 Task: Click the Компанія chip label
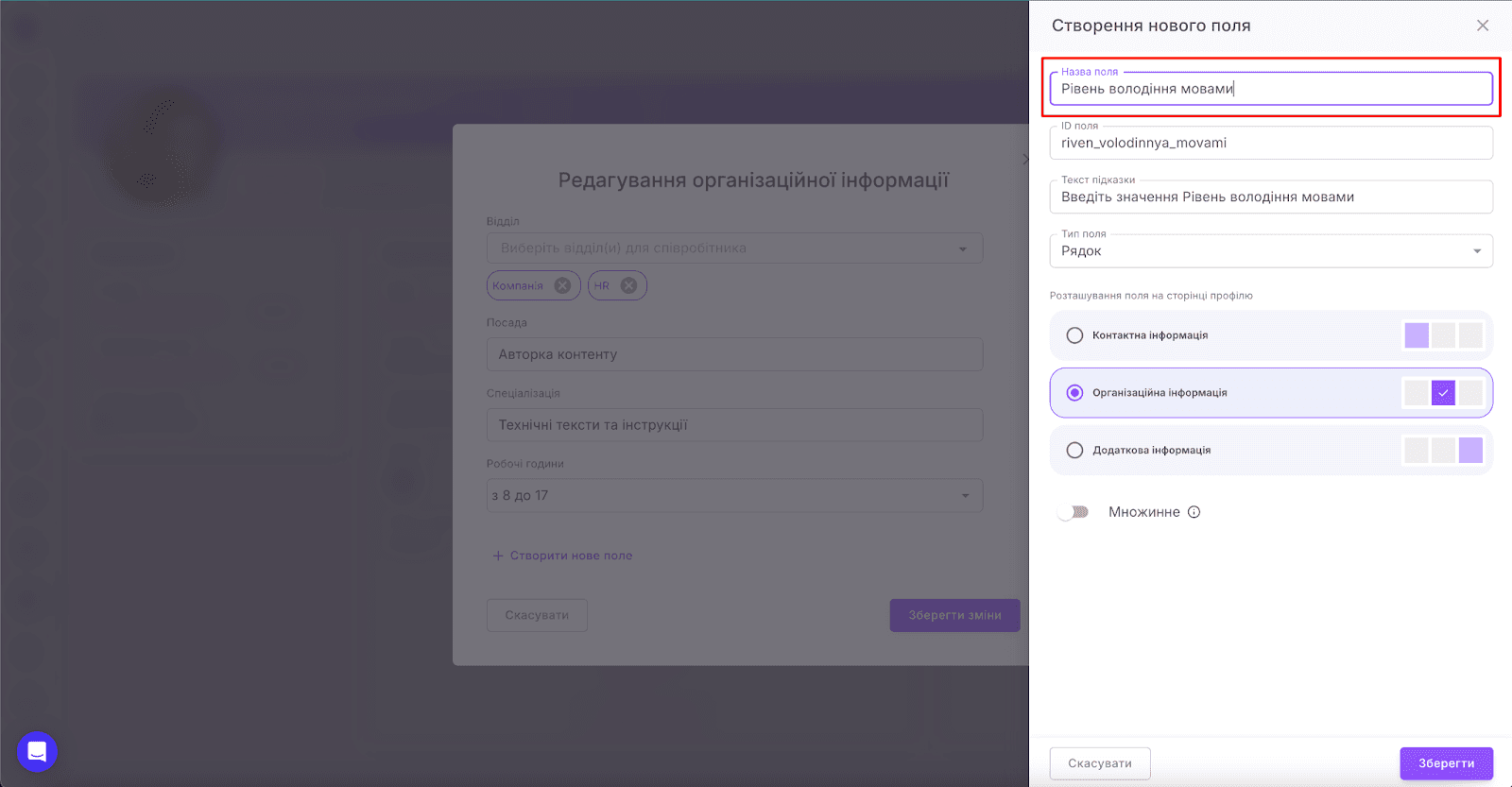[x=518, y=285]
